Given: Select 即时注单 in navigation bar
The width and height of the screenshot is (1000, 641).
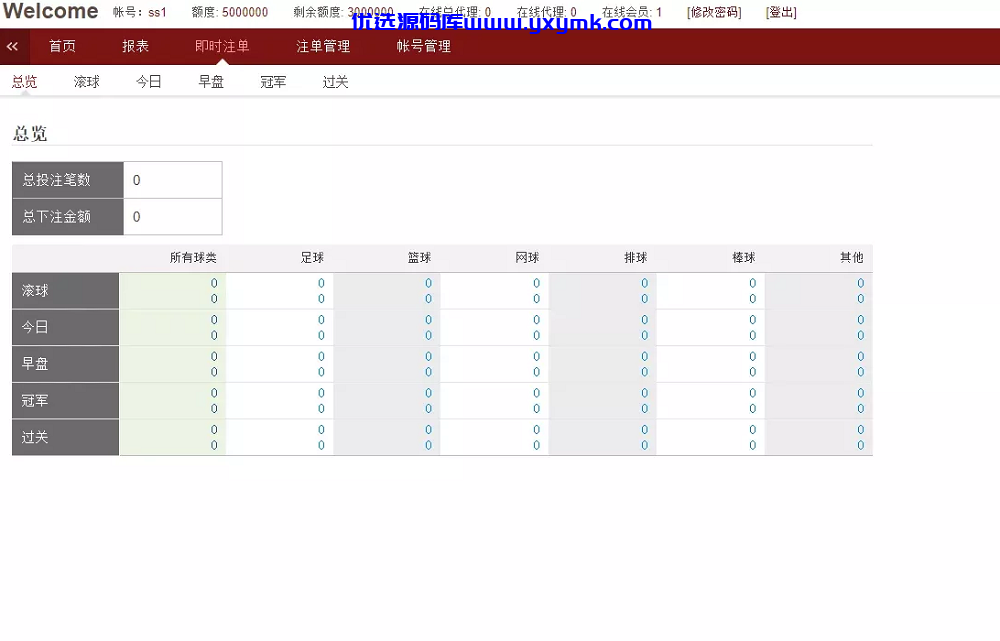Looking at the screenshot, I should [222, 46].
